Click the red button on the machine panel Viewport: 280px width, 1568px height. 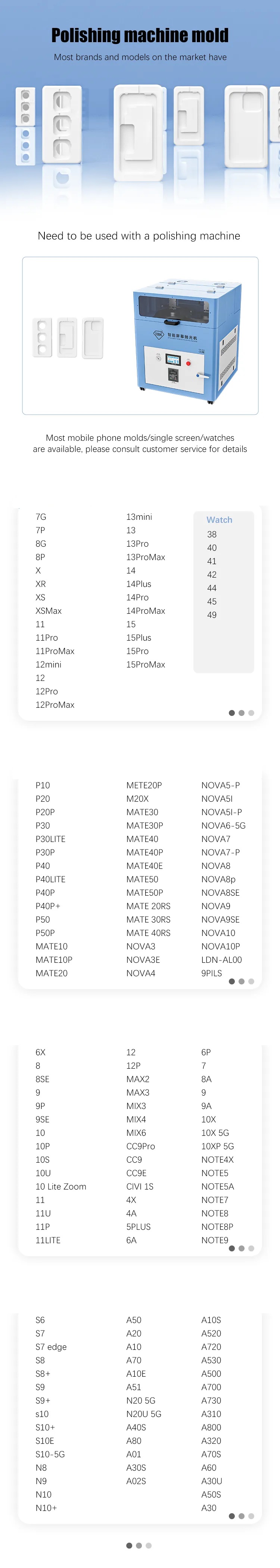tap(189, 363)
